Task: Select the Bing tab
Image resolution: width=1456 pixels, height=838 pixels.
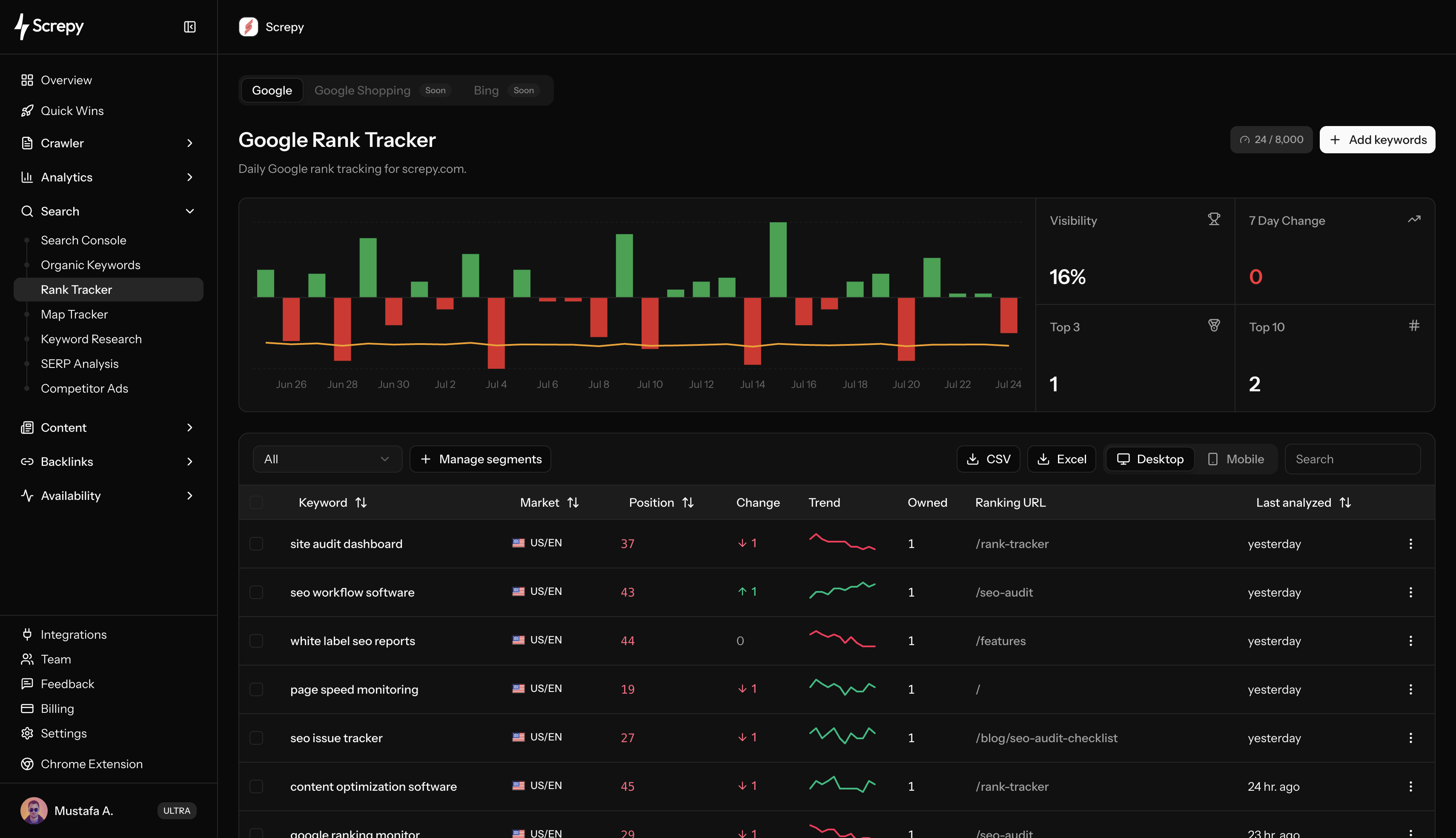Action: (506, 90)
